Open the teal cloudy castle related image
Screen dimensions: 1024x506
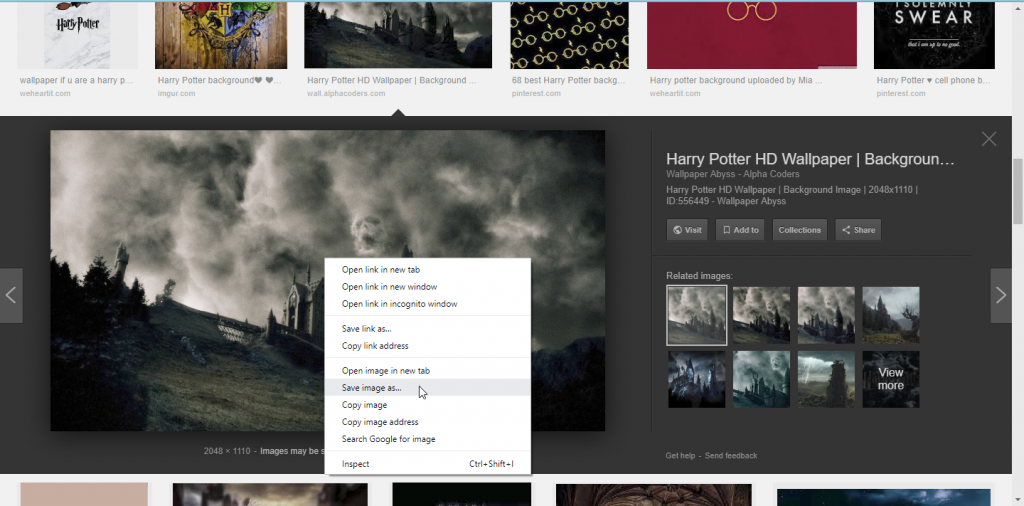761,379
